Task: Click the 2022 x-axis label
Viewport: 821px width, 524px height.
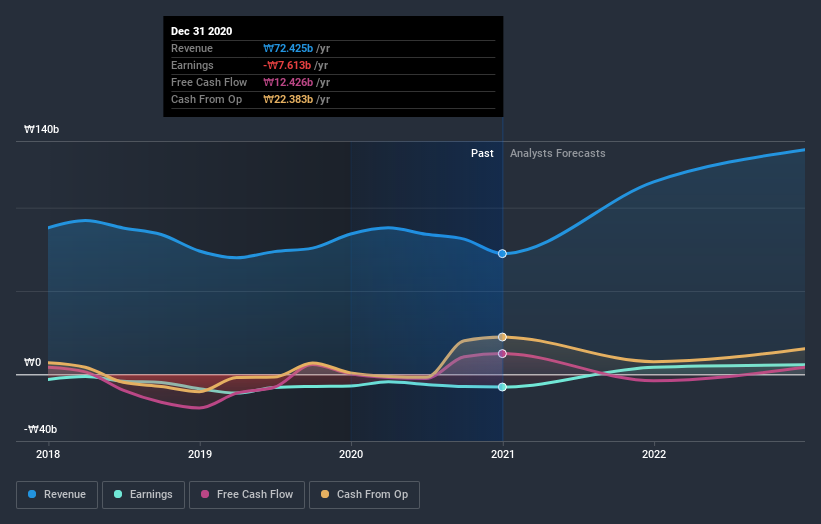Action: [654, 454]
